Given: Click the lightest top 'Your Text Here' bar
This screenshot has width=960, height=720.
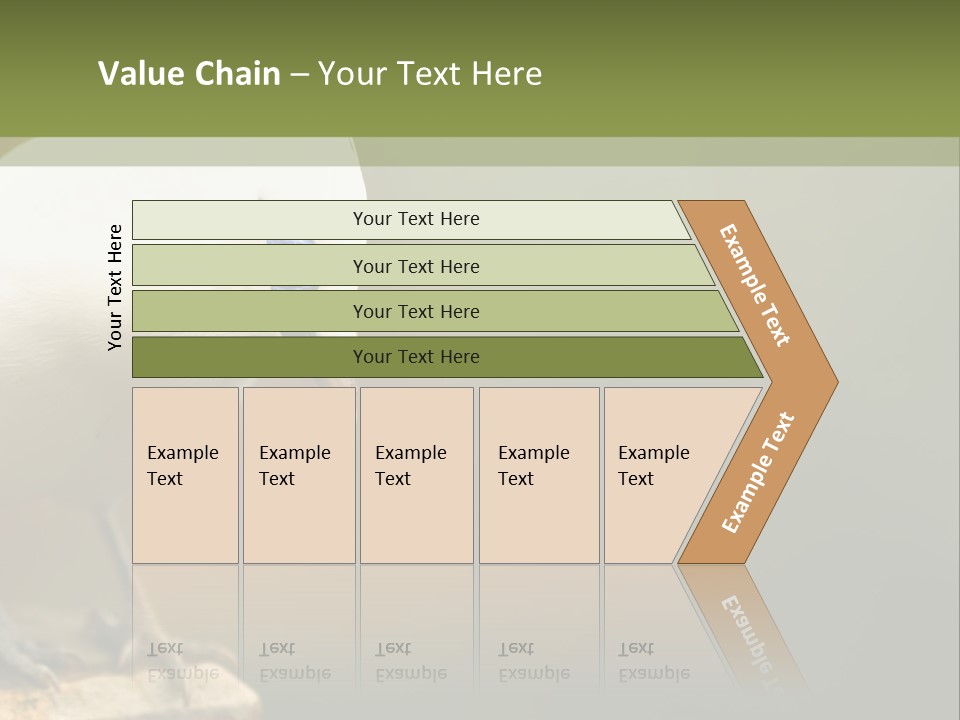Looking at the screenshot, I should coord(415,219).
